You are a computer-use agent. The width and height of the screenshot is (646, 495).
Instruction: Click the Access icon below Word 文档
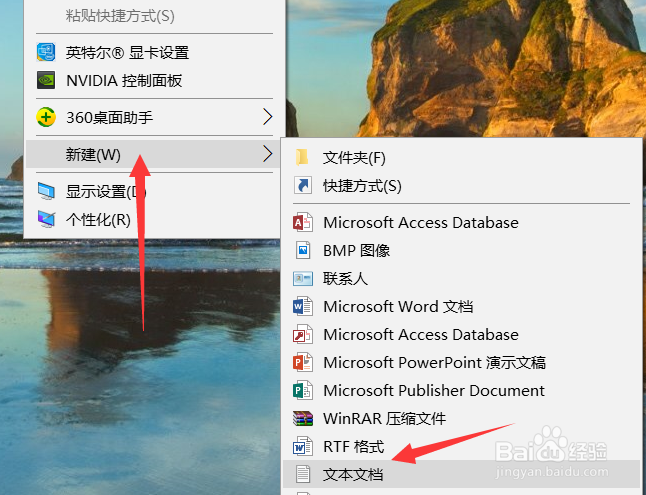click(303, 335)
